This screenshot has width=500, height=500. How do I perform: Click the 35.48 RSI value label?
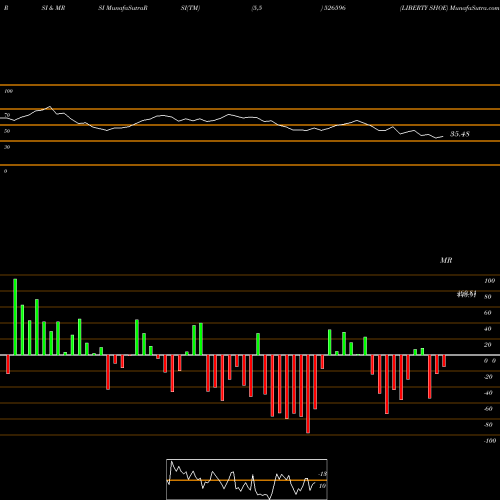coord(460,134)
